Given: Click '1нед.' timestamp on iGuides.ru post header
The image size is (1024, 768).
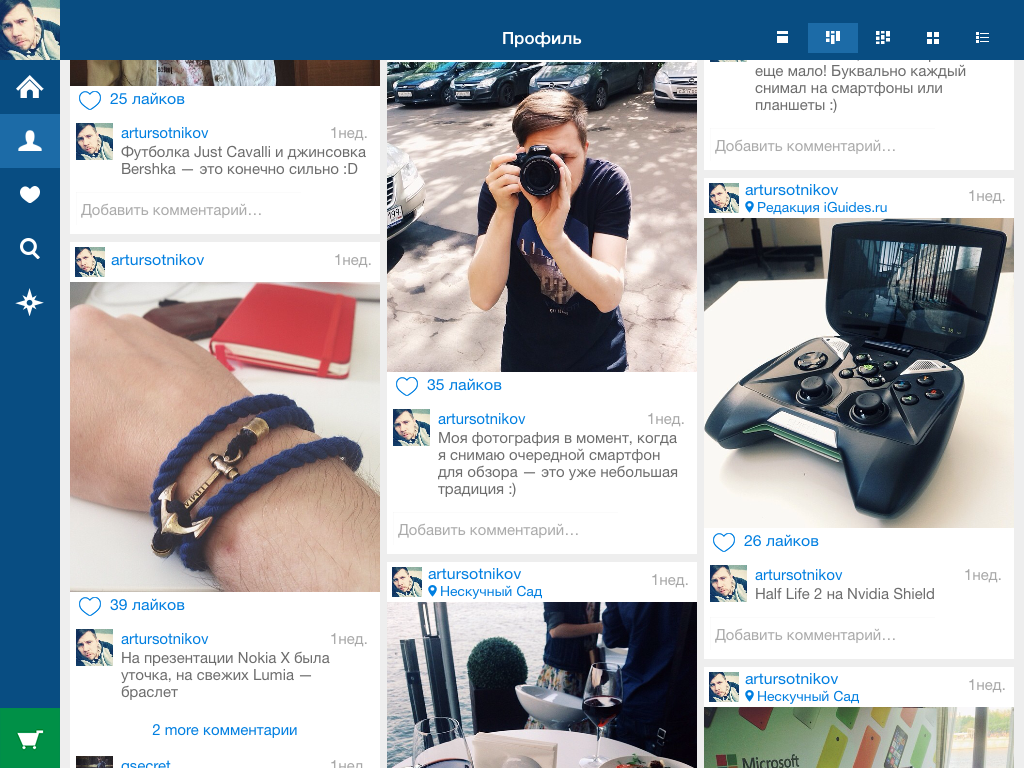Looking at the screenshot, I should 986,195.
